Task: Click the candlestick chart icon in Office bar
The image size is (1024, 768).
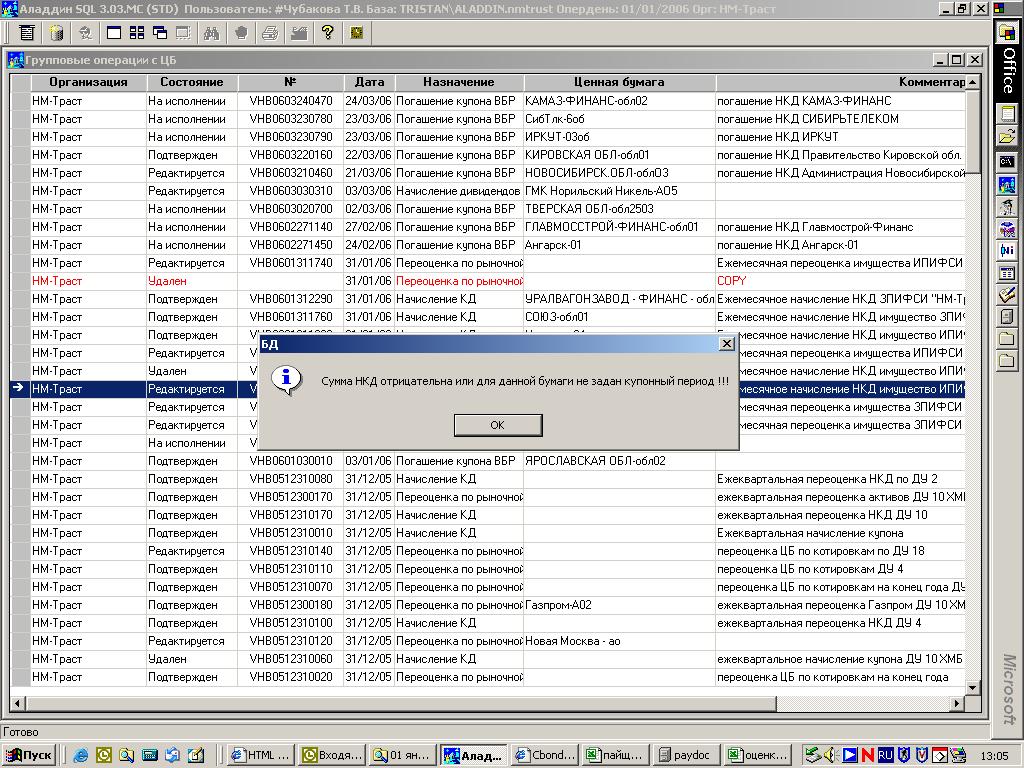Action: 1007,250
